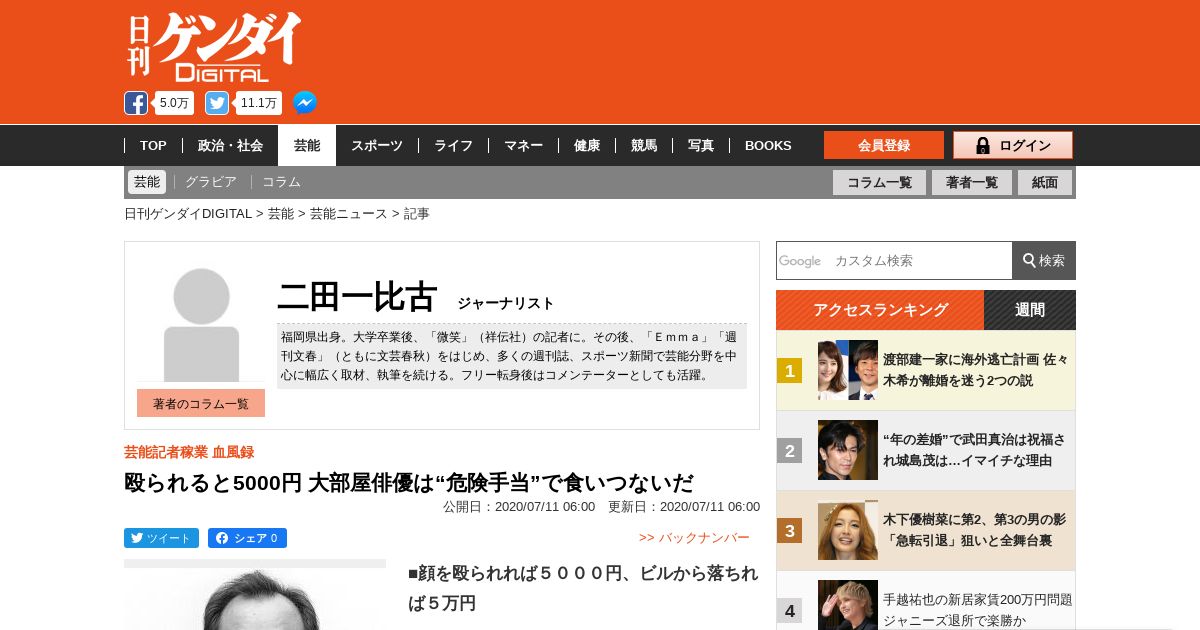Open the Facebook page icon
The width and height of the screenshot is (1200, 630).
136,103
